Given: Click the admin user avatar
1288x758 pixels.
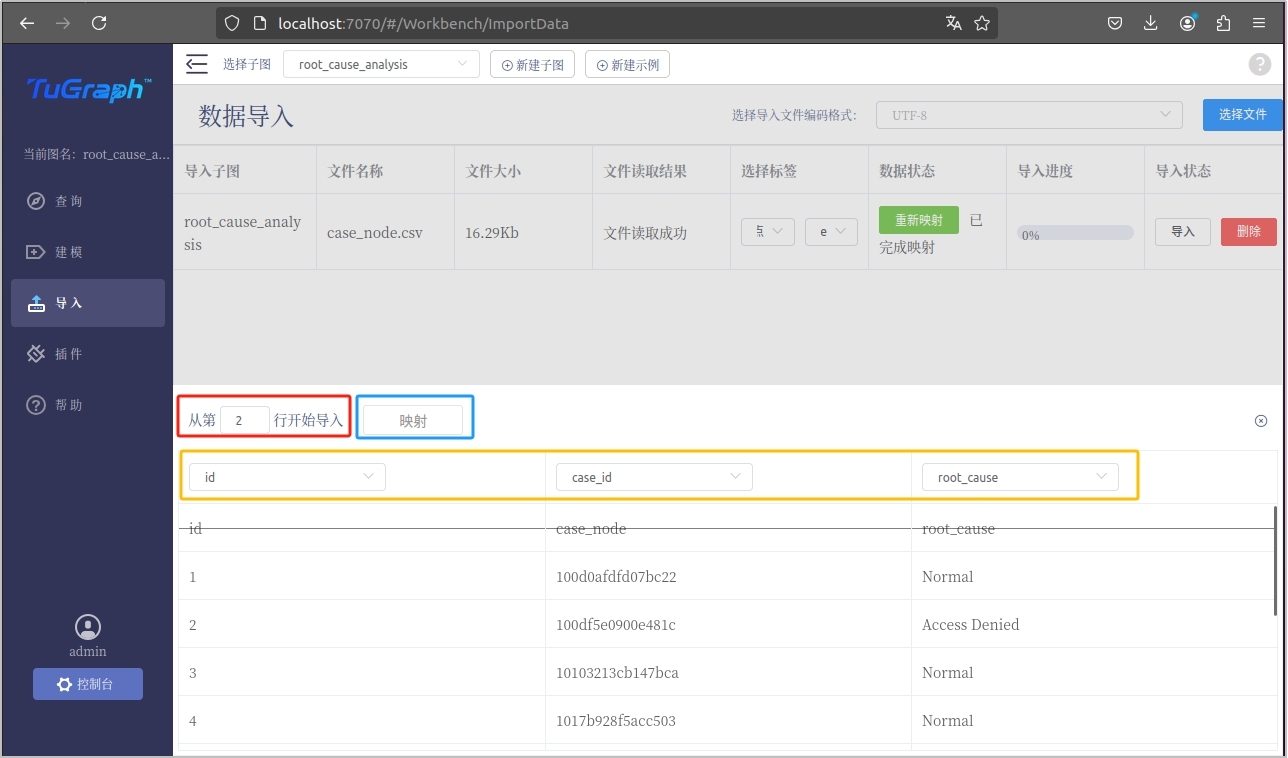Looking at the screenshot, I should click(x=88, y=627).
